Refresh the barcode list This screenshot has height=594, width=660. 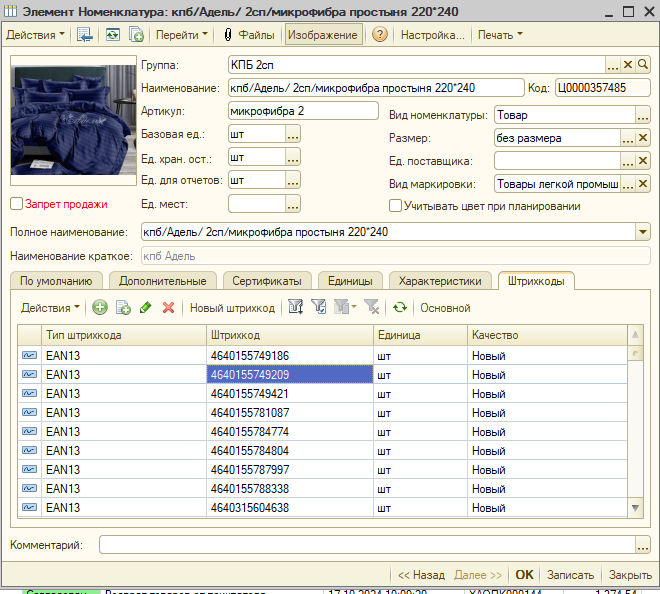pos(400,307)
